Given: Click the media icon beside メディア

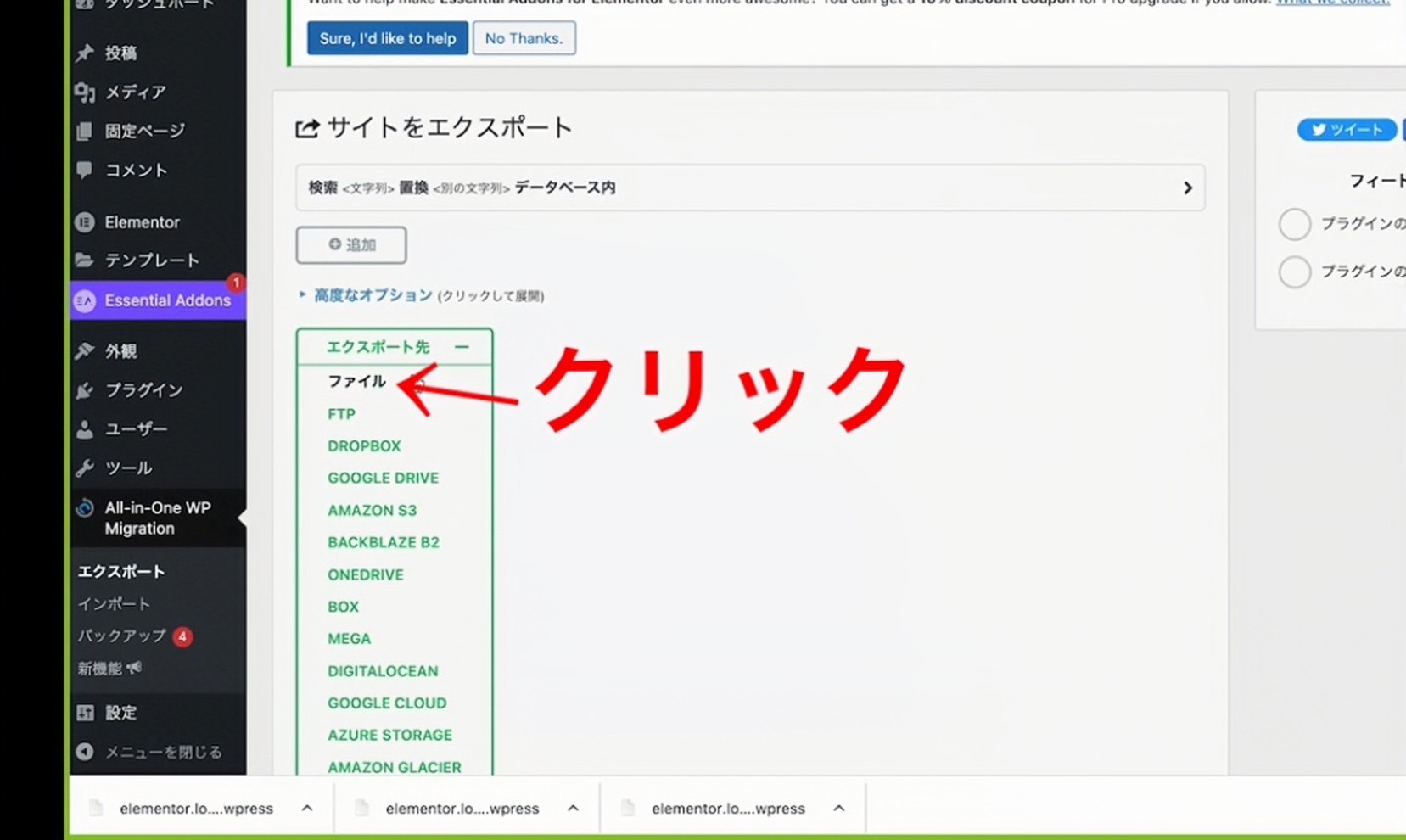Looking at the screenshot, I should click(x=84, y=92).
